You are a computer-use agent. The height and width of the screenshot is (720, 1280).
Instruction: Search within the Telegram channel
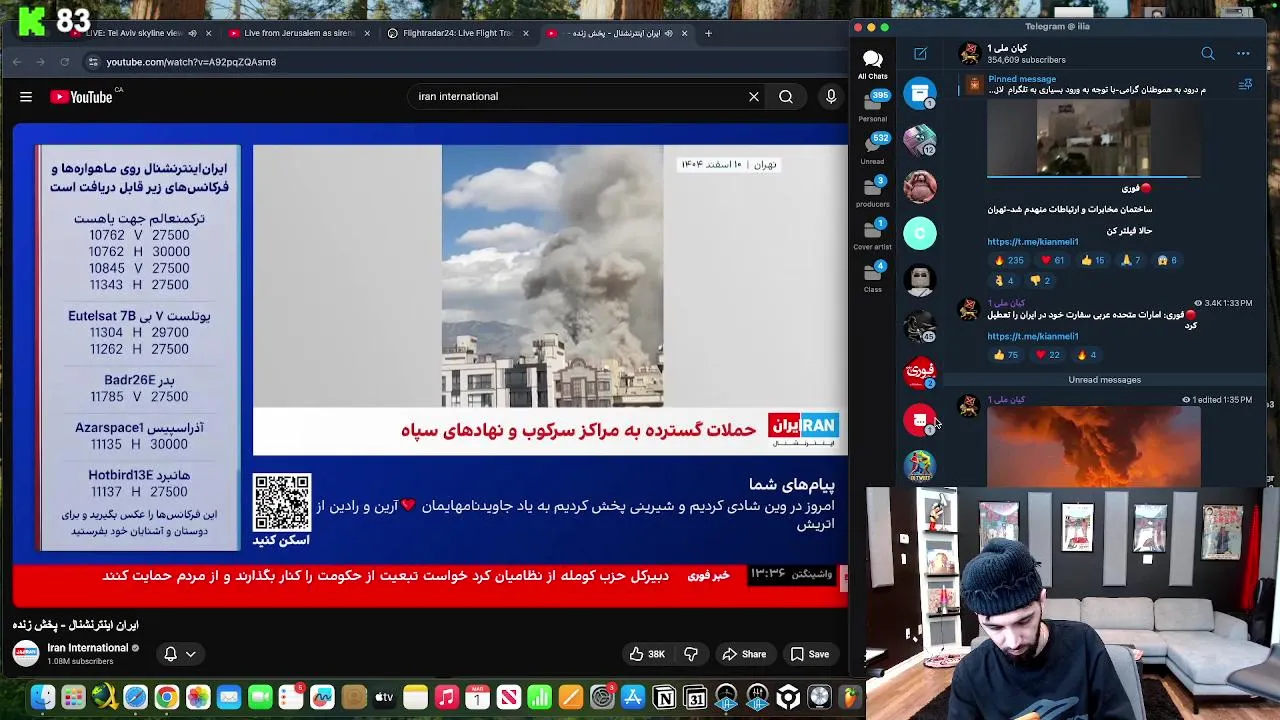[1208, 53]
